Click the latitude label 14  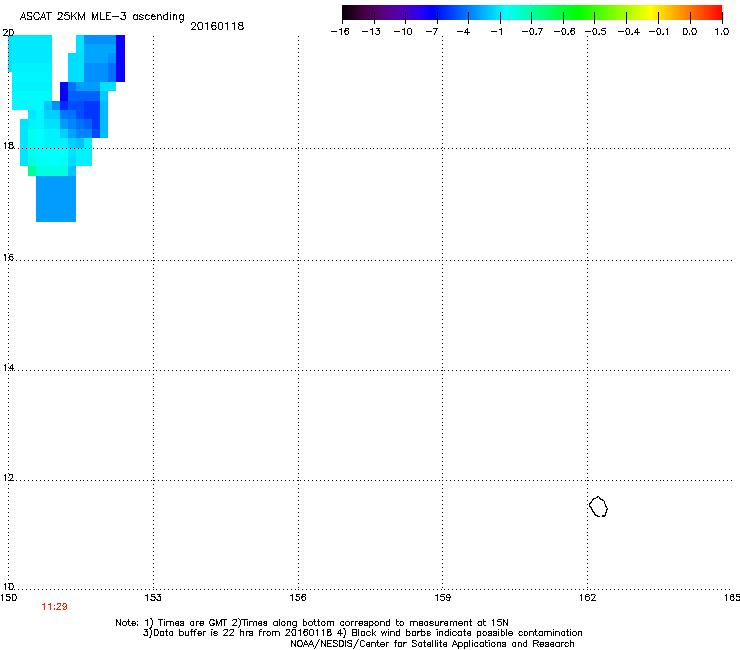click(8, 367)
